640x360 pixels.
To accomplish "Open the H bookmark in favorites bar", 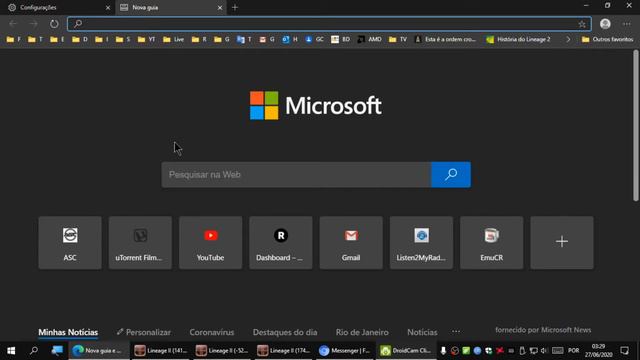I will click(x=290, y=39).
